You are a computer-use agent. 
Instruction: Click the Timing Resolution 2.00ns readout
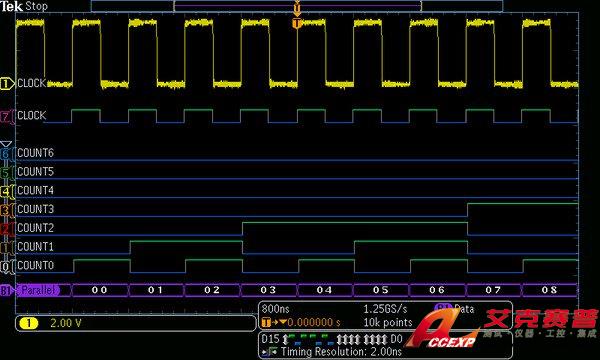click(341, 352)
